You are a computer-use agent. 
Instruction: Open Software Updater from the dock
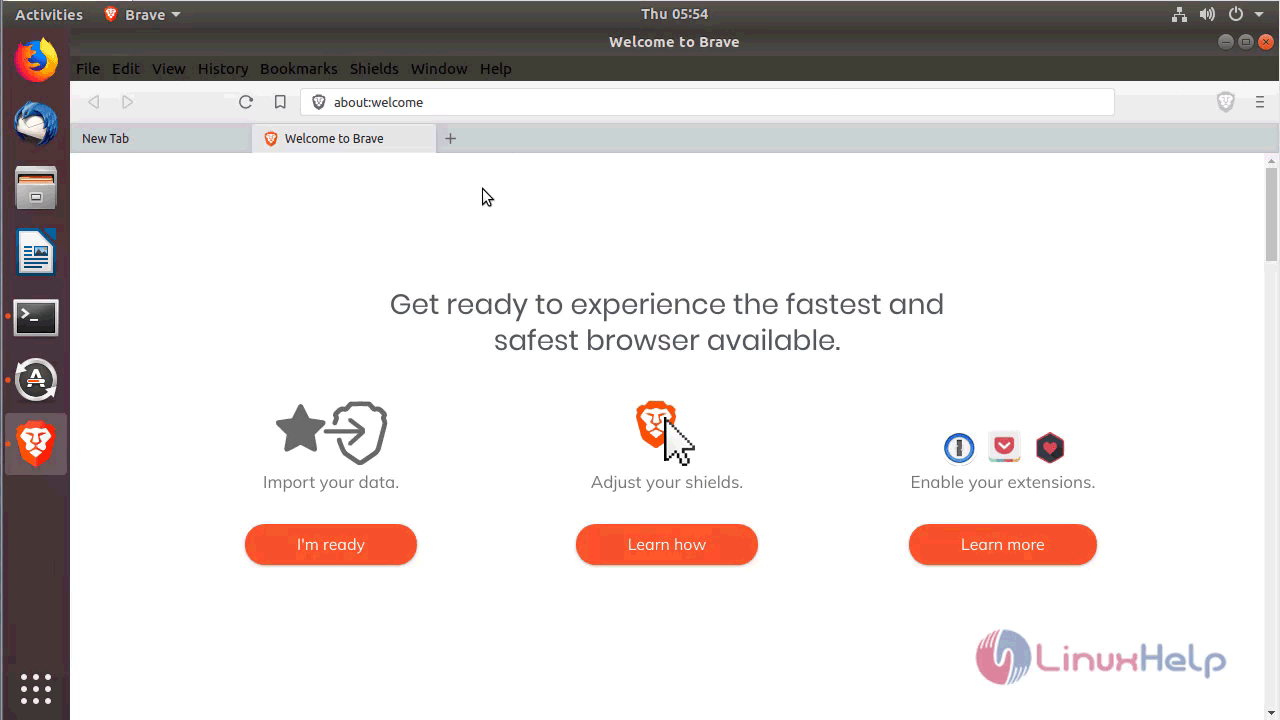tap(36, 380)
